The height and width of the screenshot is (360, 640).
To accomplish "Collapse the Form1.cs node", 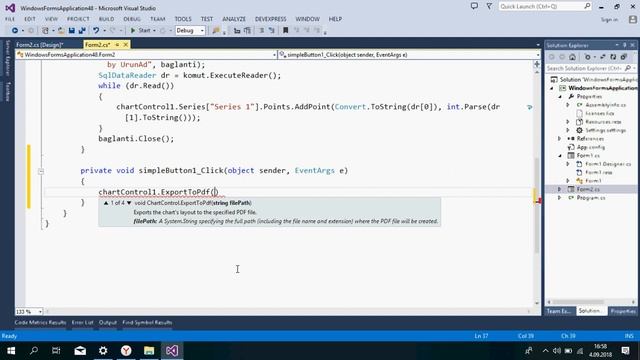I will (560, 156).
